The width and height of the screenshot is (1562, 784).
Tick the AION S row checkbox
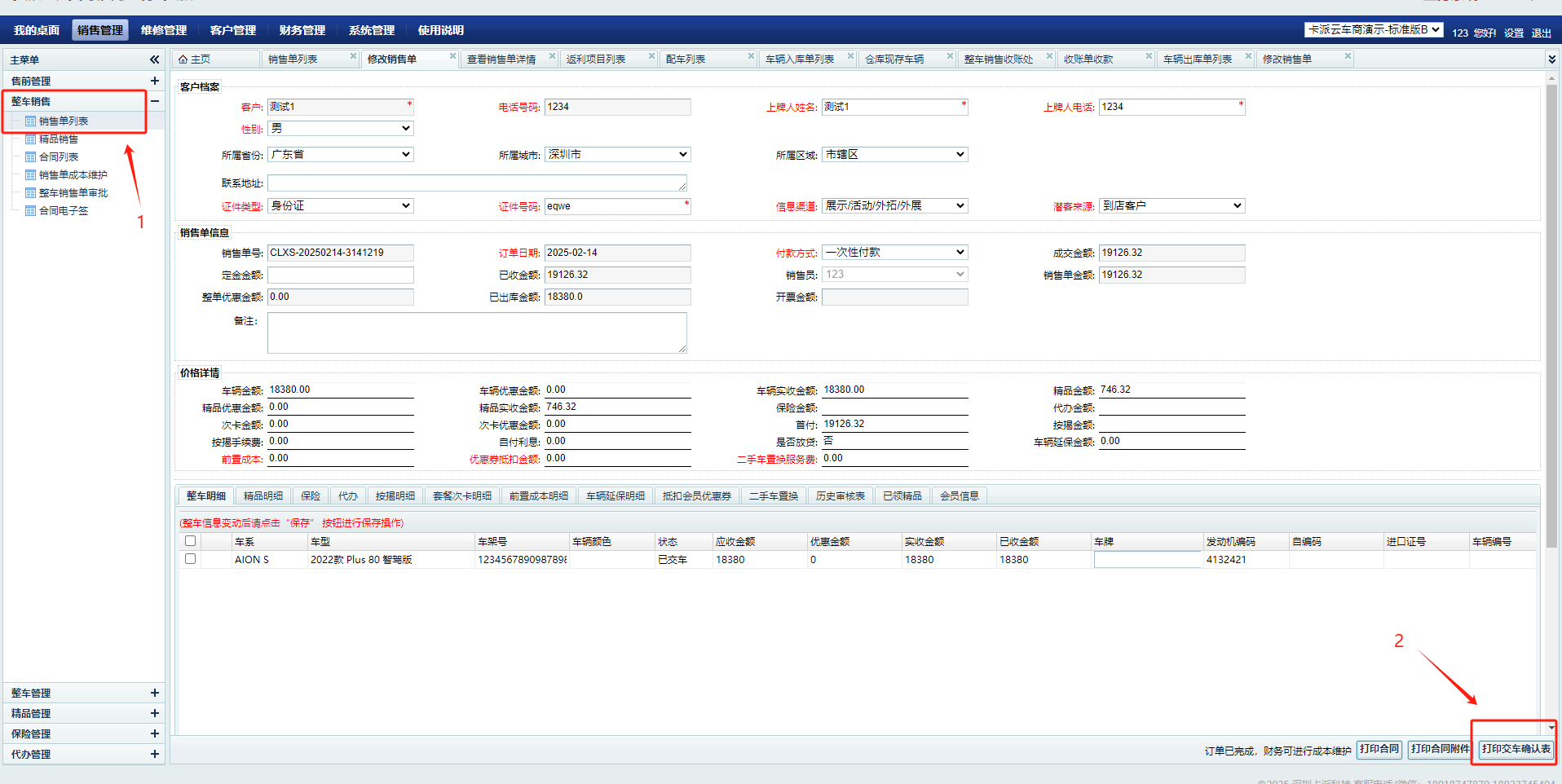190,559
